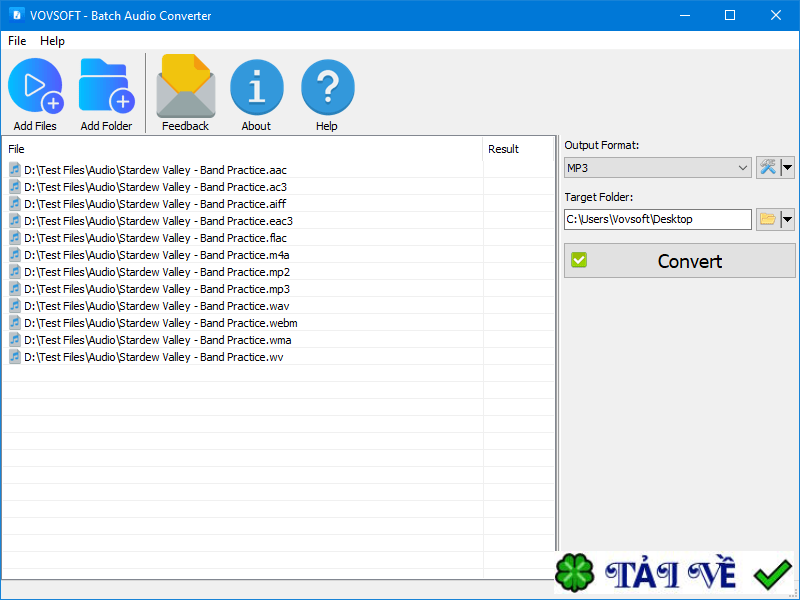Expand arrow beside format settings icon
Screen dimensions: 800x600
click(x=788, y=168)
